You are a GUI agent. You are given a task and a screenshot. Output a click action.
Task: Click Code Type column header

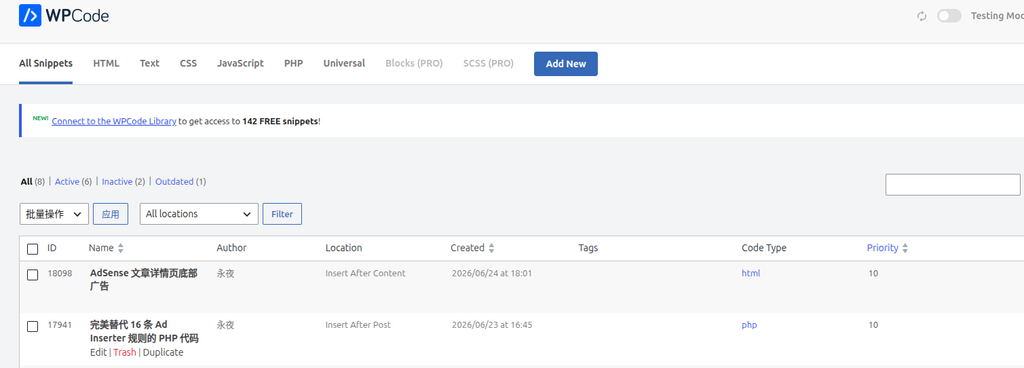(764, 248)
